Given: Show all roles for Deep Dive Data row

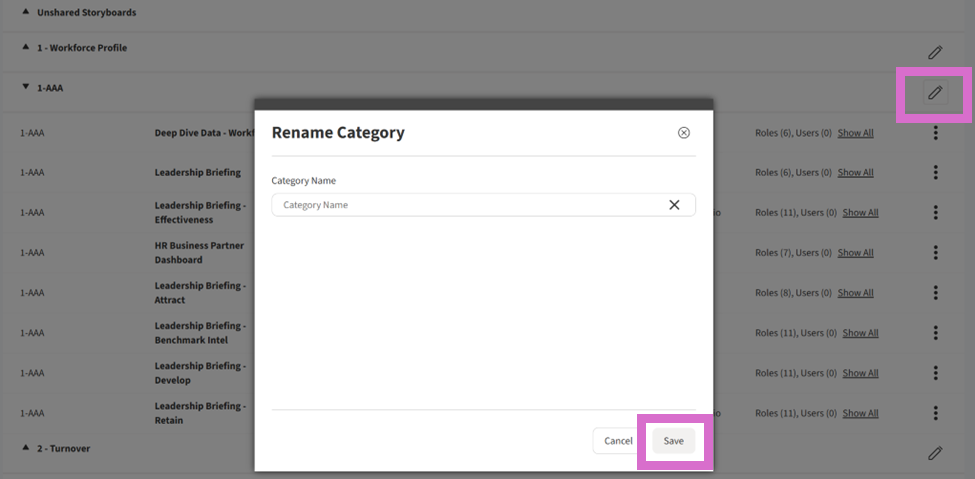Looking at the screenshot, I should [855, 133].
